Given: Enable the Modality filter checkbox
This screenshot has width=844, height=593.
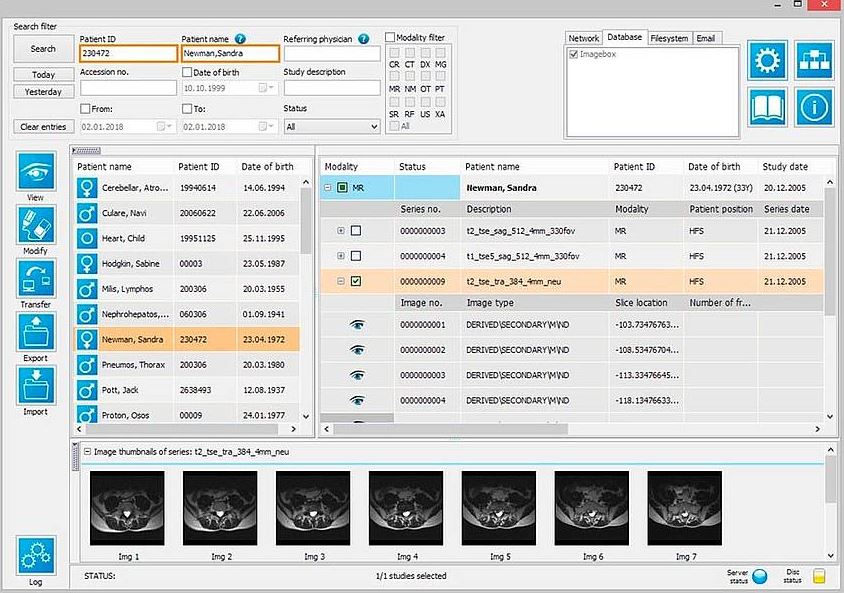Looking at the screenshot, I should click(x=390, y=37).
